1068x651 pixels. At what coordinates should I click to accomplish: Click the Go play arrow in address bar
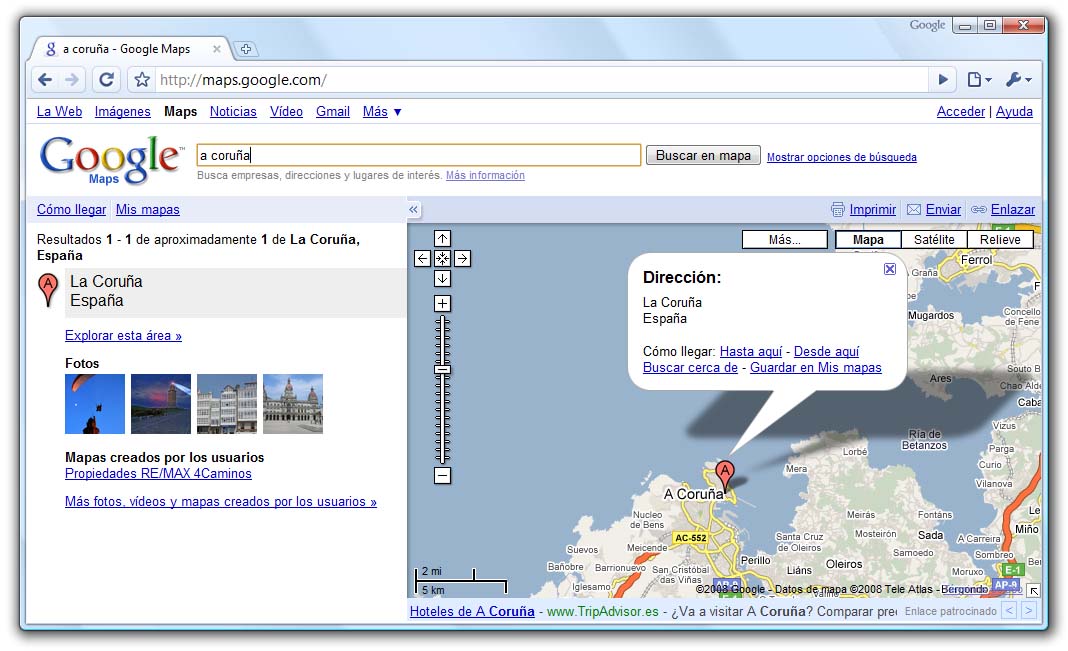(943, 80)
